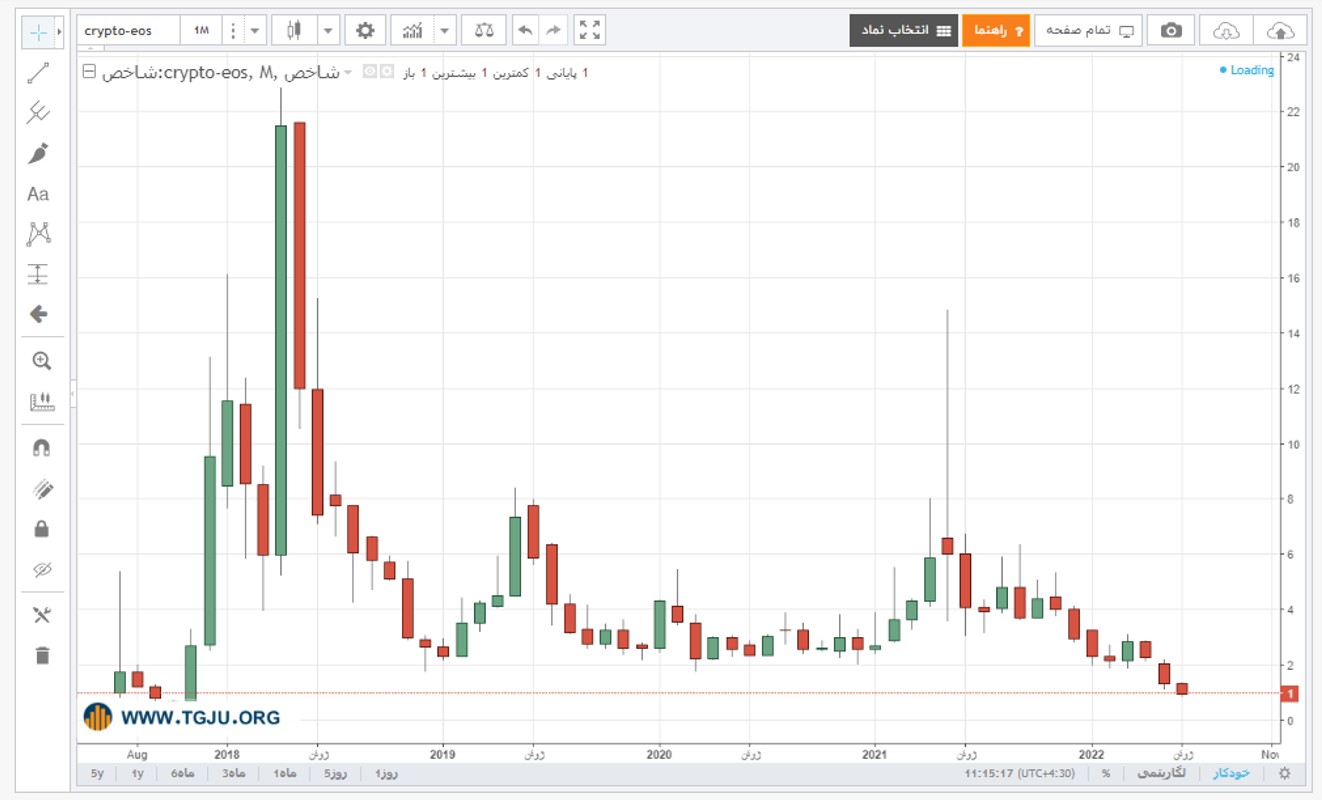Click the orange راهنما help button
Image resolution: width=1322 pixels, height=800 pixels.
click(x=996, y=31)
